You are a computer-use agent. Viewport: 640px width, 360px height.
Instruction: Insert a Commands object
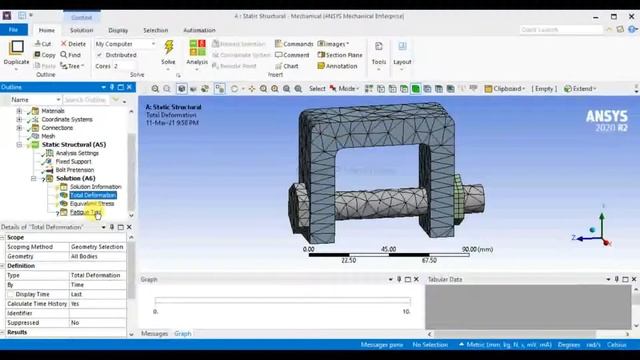(294, 44)
